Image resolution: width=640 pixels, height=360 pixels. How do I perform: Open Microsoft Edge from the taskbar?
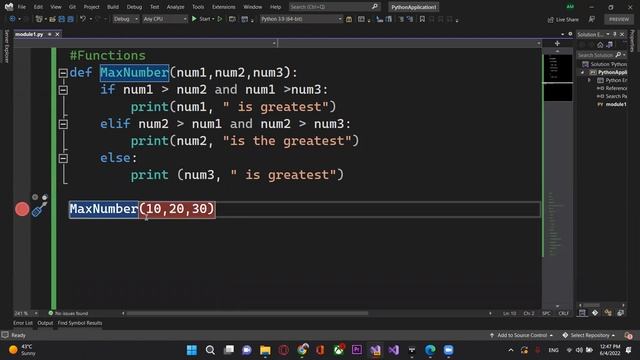(430, 350)
